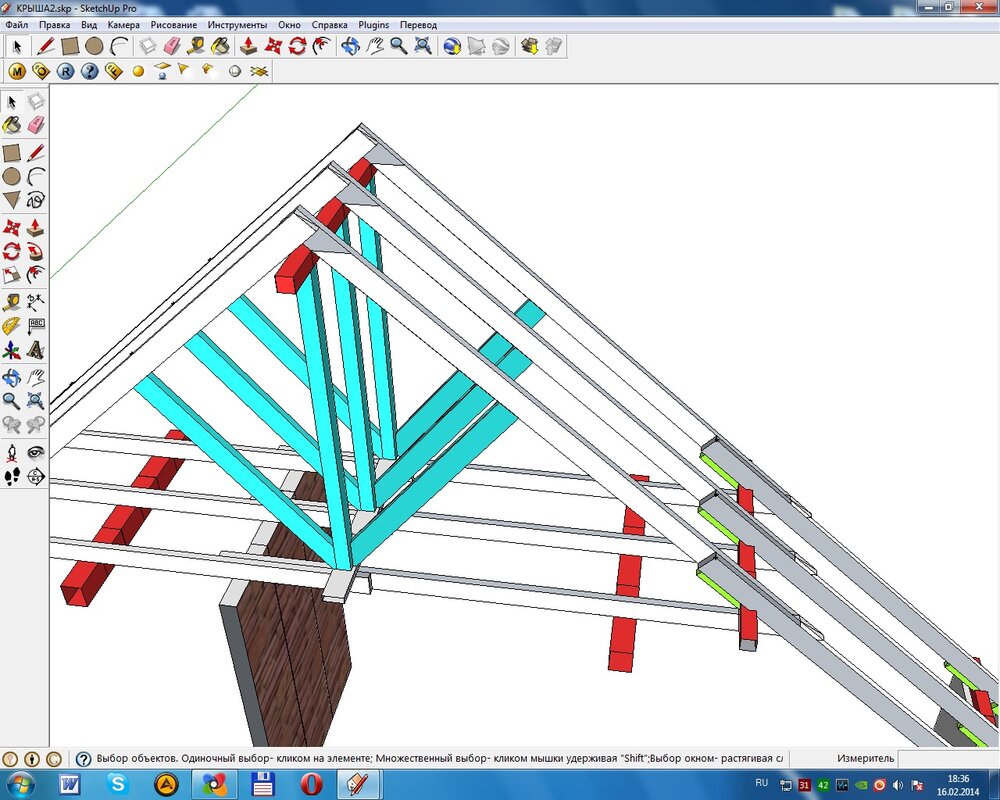This screenshot has width=1000, height=800.
Task: Expand the Рисование menu
Action: pos(174,23)
